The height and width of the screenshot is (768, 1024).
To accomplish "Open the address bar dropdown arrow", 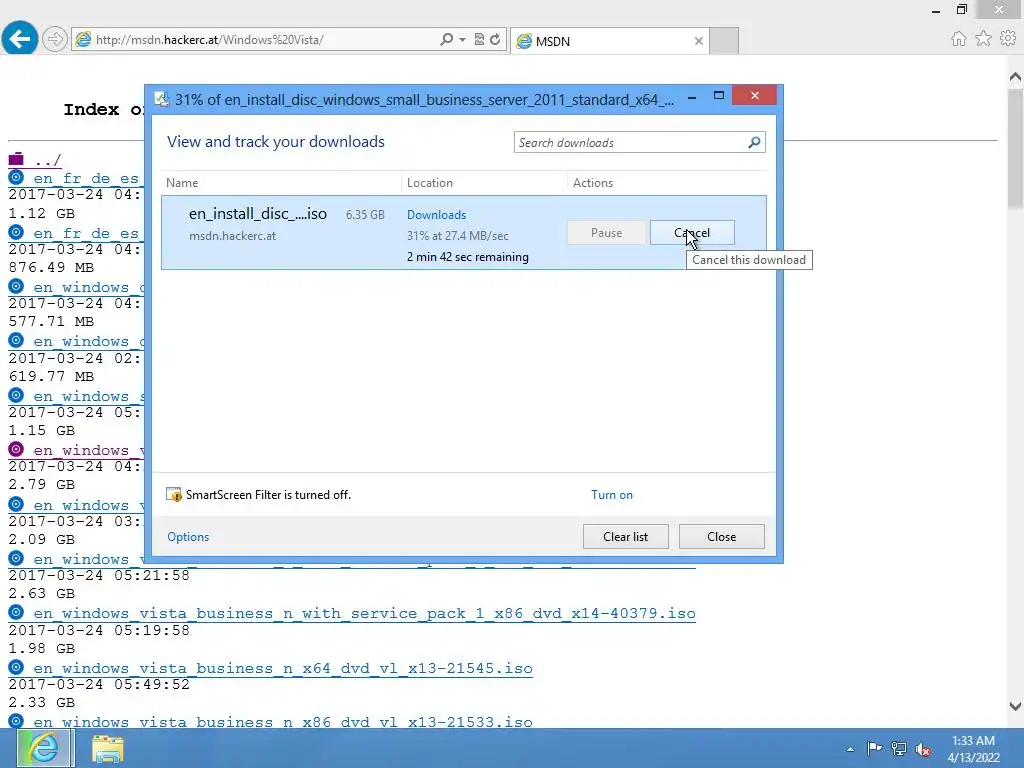I will [x=462, y=39].
